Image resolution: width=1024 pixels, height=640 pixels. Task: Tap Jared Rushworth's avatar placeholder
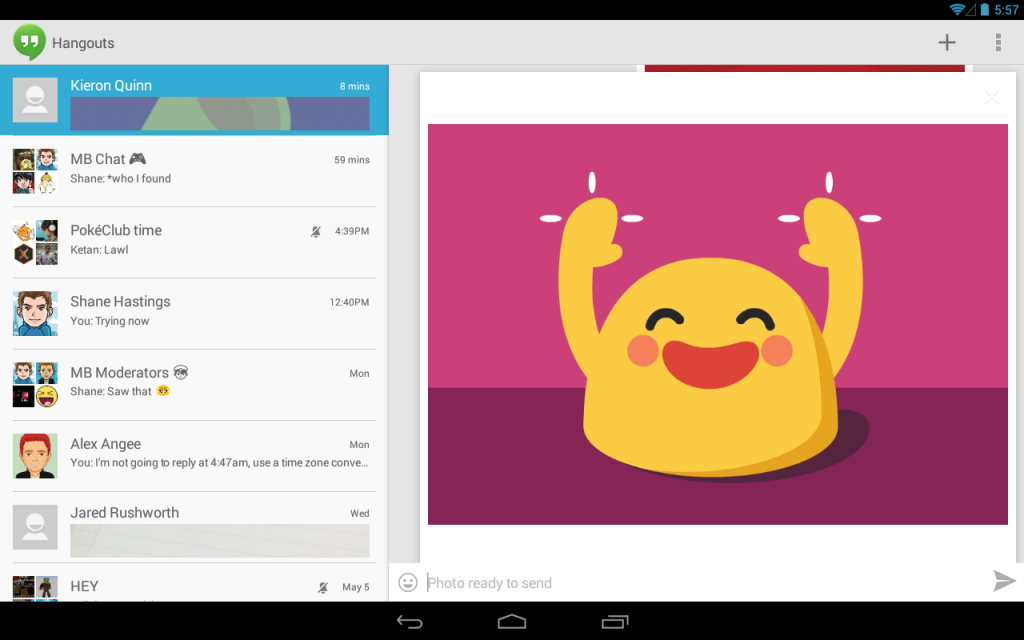(x=35, y=527)
